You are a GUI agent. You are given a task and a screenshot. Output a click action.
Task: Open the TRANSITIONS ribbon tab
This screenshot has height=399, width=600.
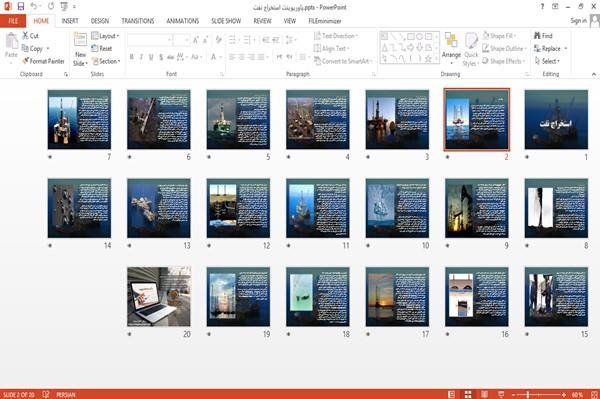(x=138, y=21)
